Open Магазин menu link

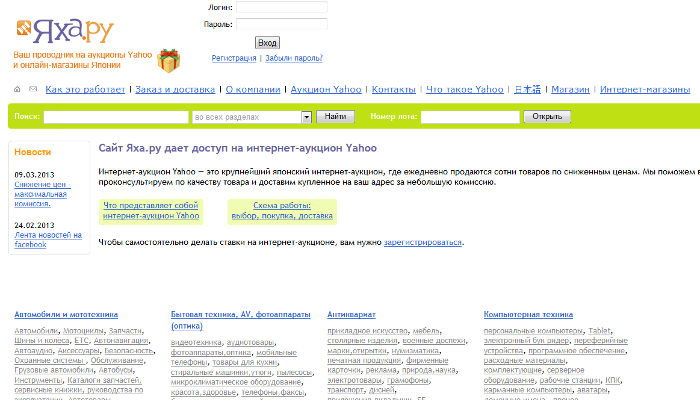[571, 89]
